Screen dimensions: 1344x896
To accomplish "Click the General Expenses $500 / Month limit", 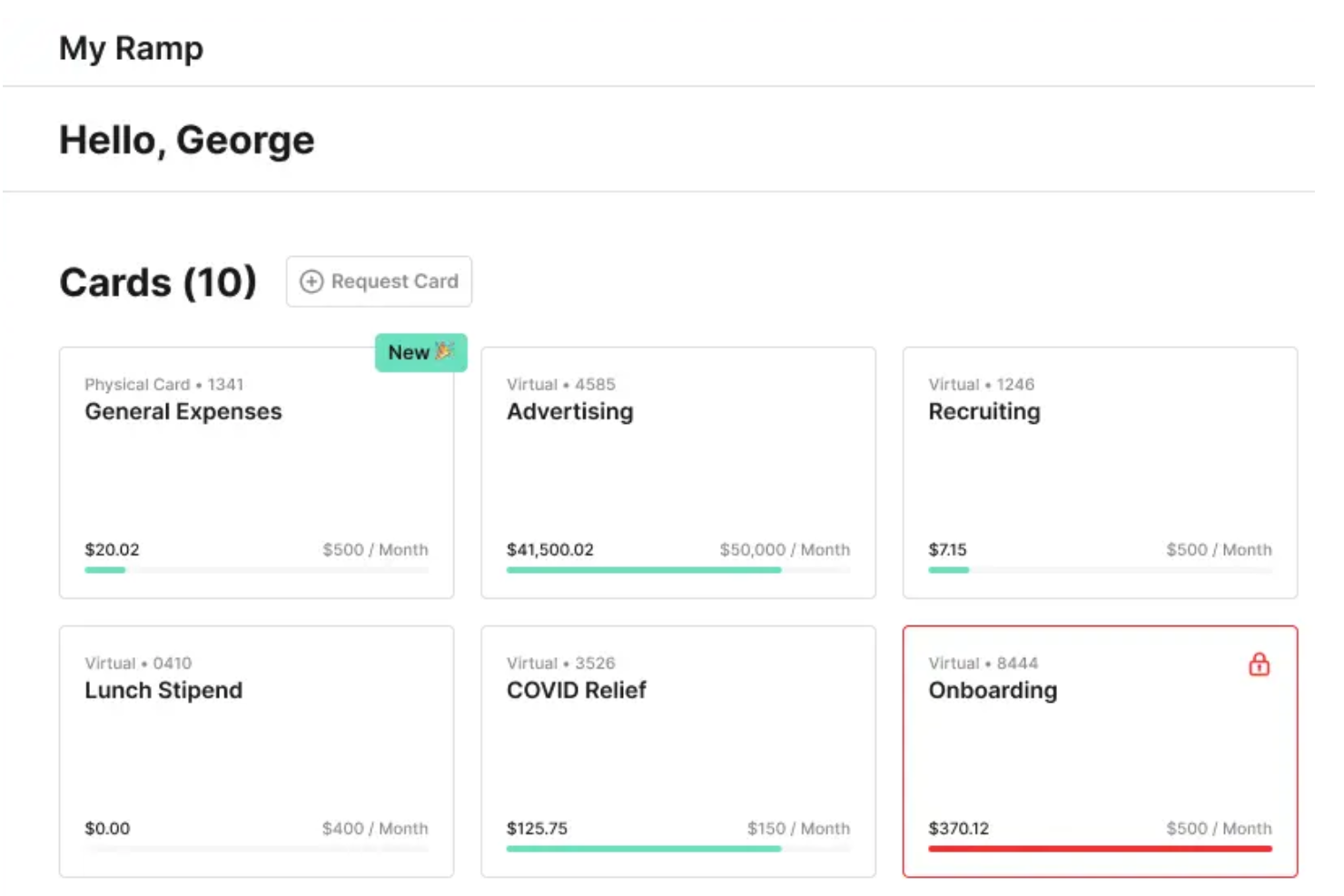I will point(375,549).
